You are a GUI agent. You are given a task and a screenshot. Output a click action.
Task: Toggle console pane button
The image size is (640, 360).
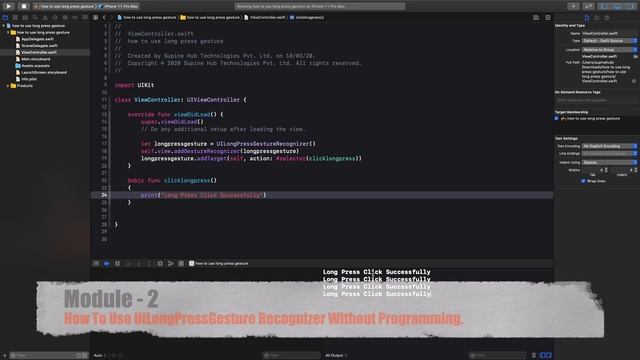pyautogui.click(x=549, y=356)
